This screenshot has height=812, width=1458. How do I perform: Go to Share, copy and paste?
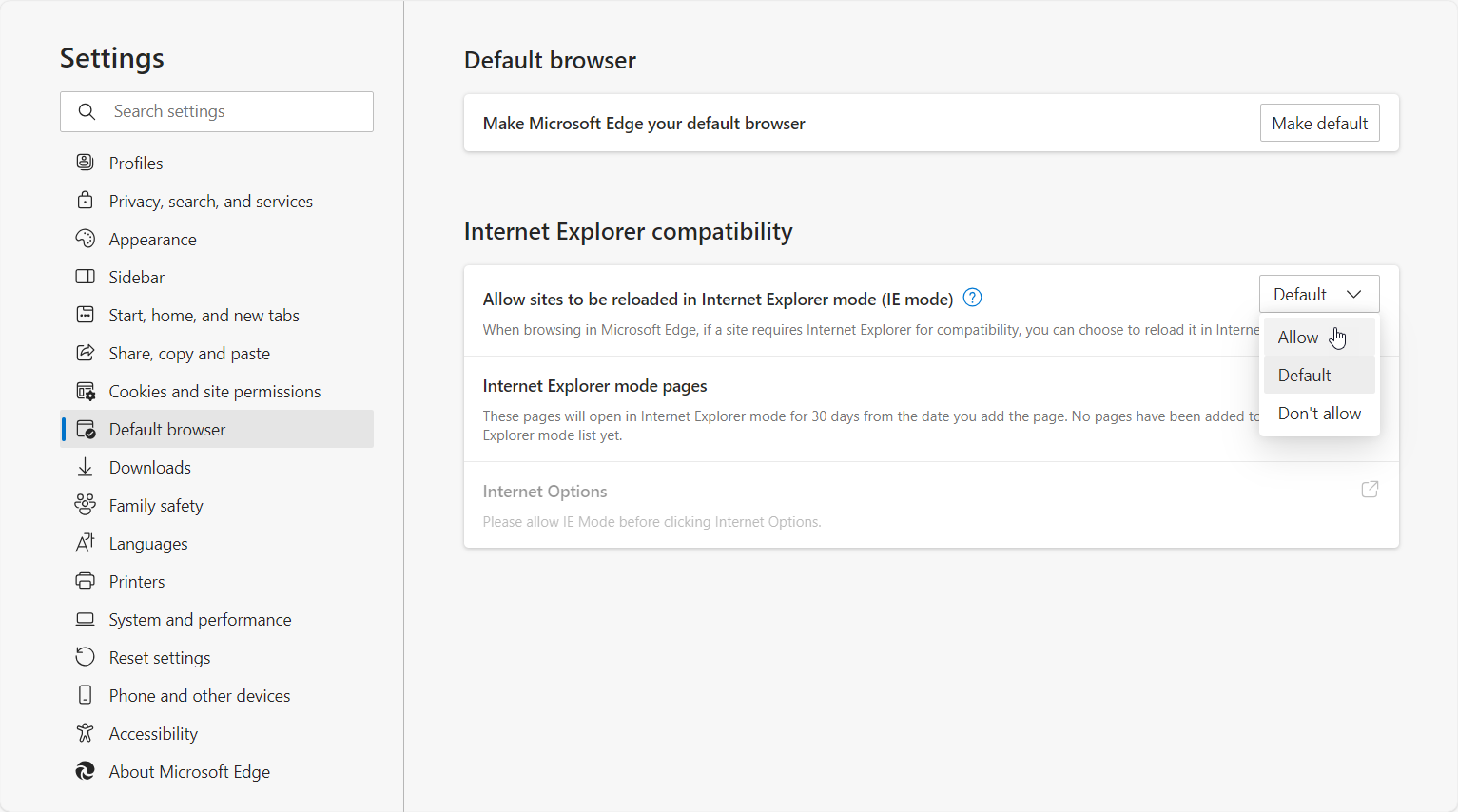(x=217, y=353)
